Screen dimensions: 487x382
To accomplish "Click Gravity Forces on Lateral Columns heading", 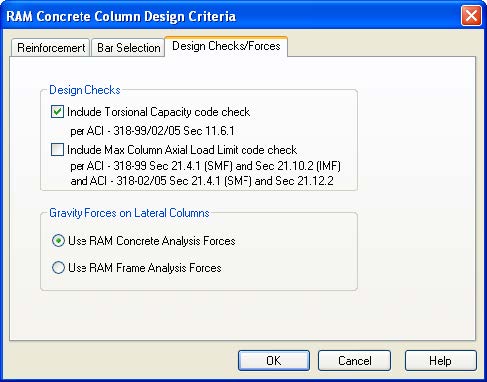I will click(x=129, y=213).
